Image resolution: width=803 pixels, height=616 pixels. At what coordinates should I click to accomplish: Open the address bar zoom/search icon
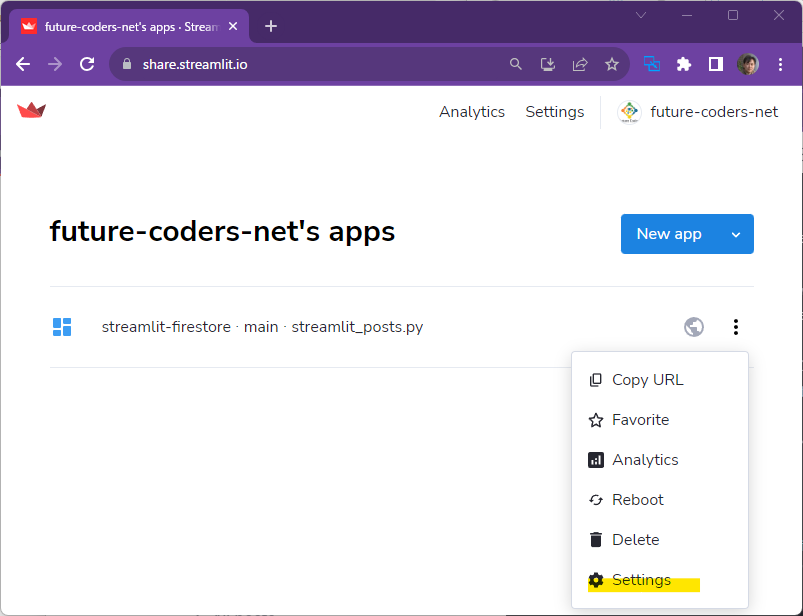pyautogui.click(x=516, y=65)
